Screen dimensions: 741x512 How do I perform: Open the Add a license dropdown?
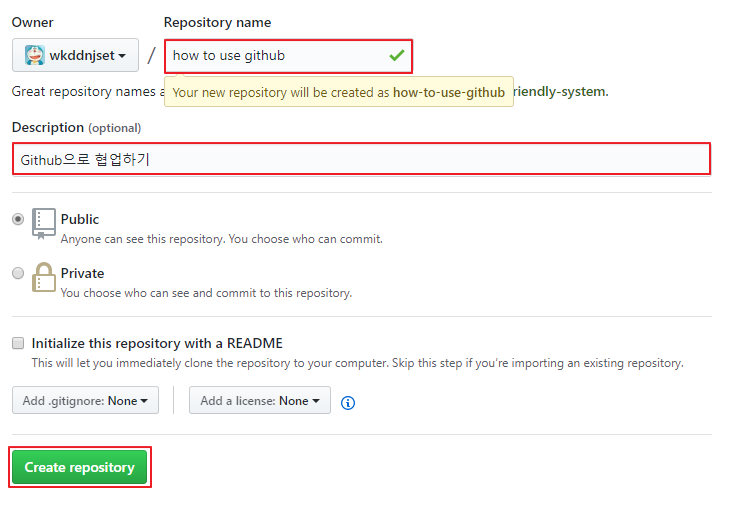click(x=260, y=400)
